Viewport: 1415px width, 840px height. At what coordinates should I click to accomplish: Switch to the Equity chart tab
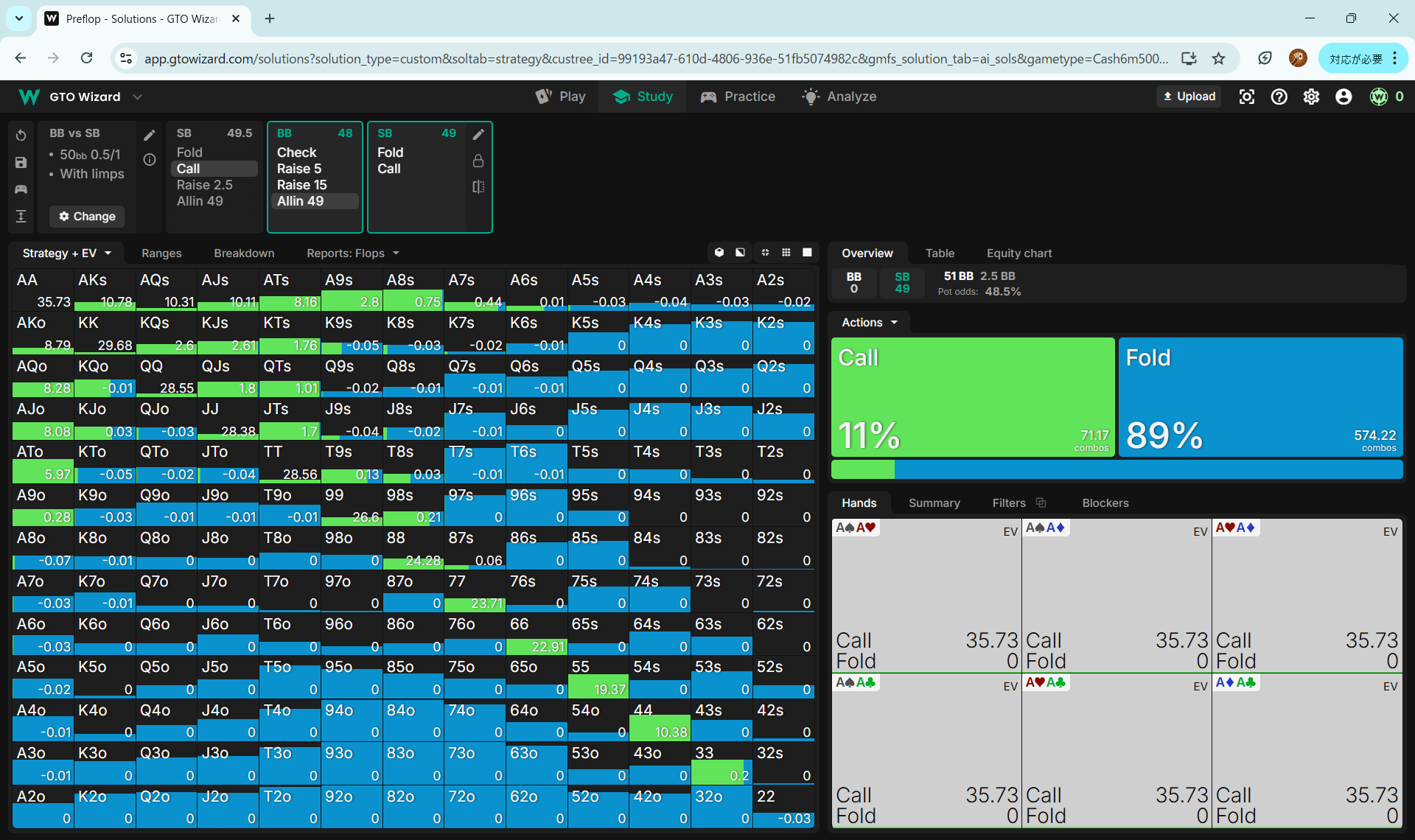[x=1019, y=253]
